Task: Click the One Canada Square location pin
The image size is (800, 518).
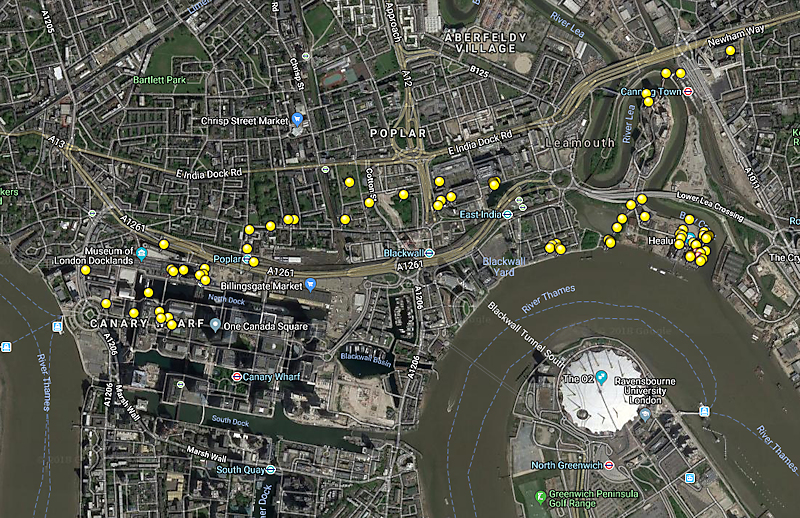Action: [x=215, y=325]
